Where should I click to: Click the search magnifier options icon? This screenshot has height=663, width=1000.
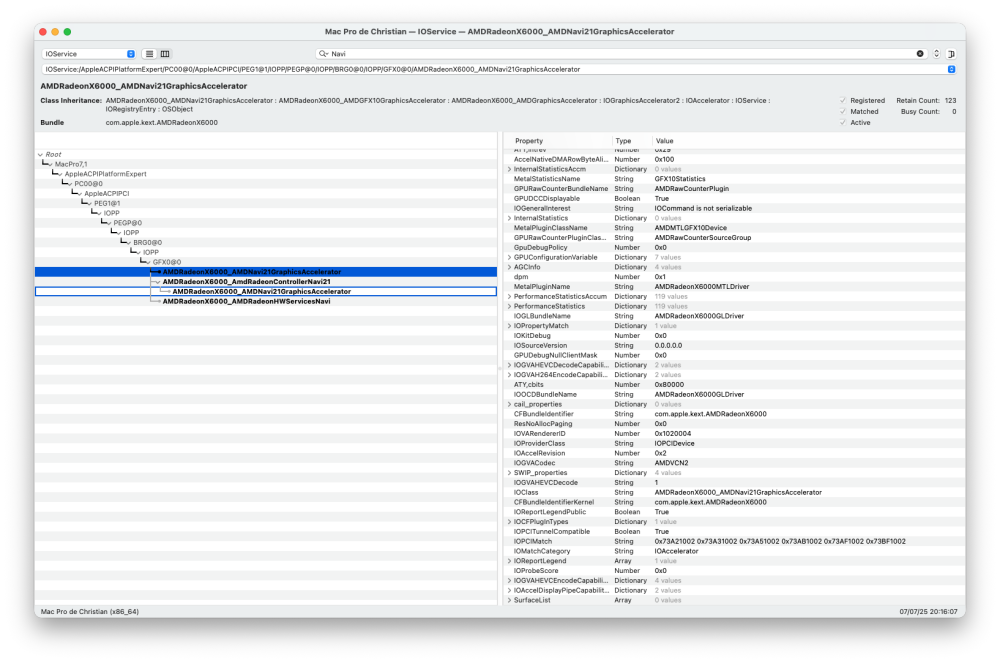click(323, 54)
